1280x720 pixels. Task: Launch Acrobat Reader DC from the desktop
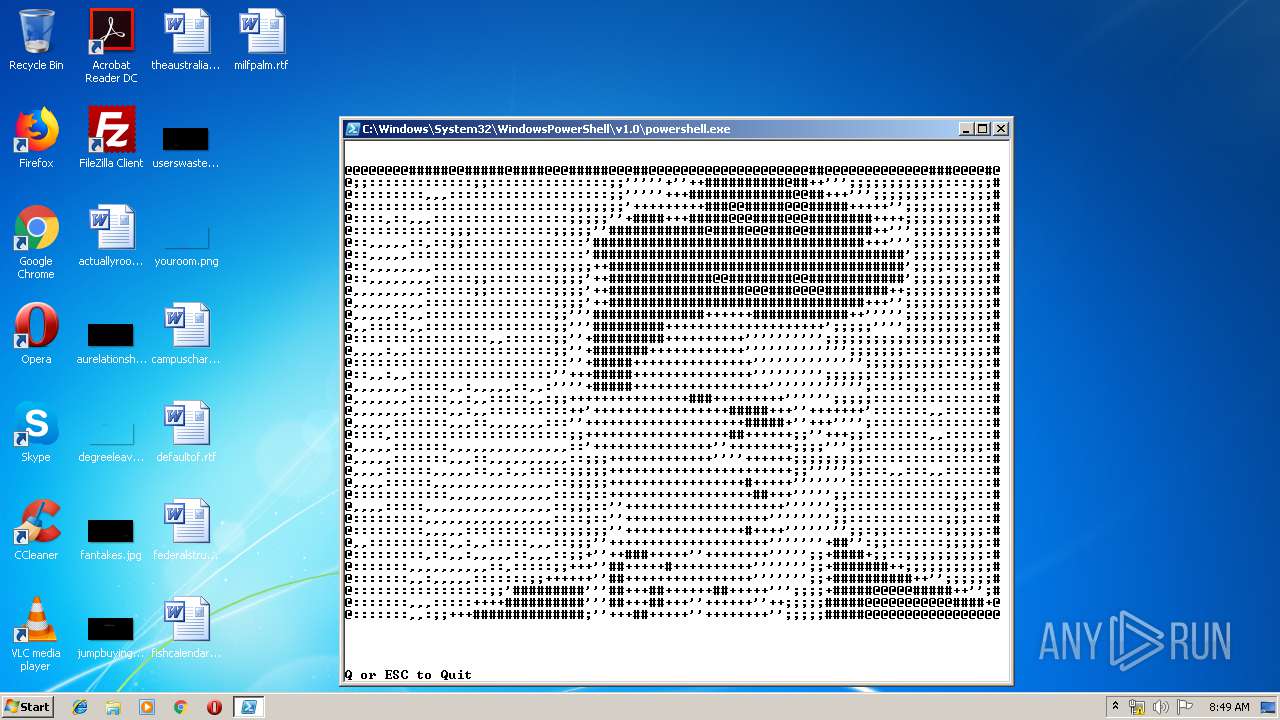click(111, 46)
